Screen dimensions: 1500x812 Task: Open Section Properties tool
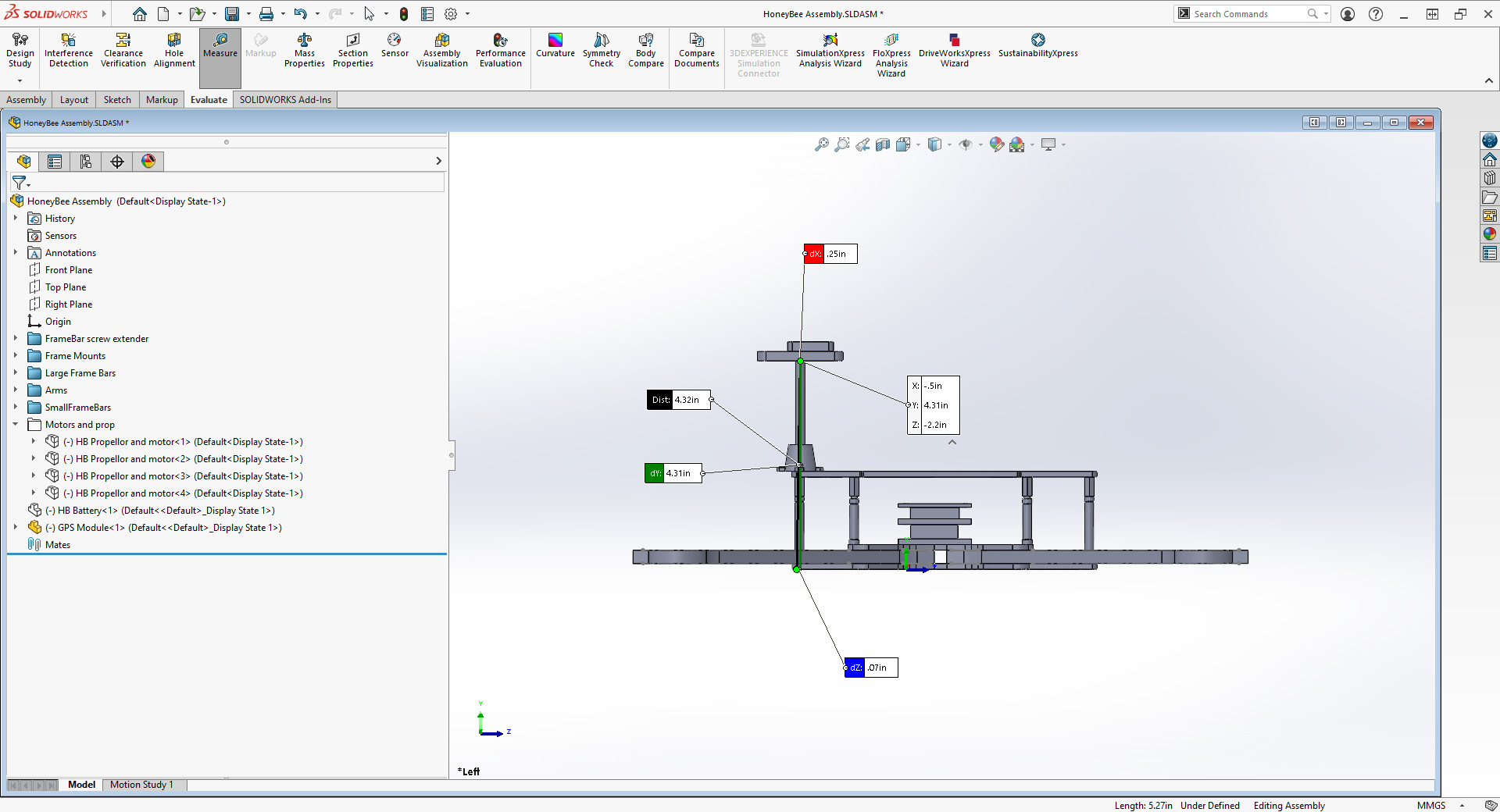352,50
